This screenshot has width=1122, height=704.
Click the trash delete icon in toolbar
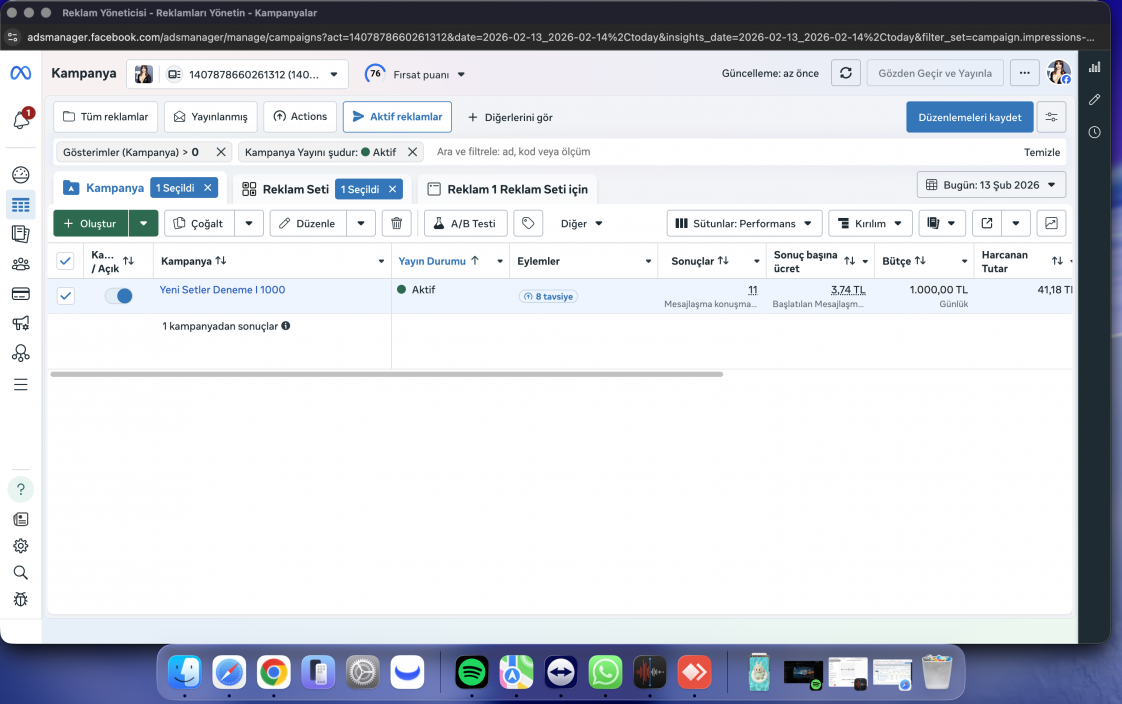point(396,223)
